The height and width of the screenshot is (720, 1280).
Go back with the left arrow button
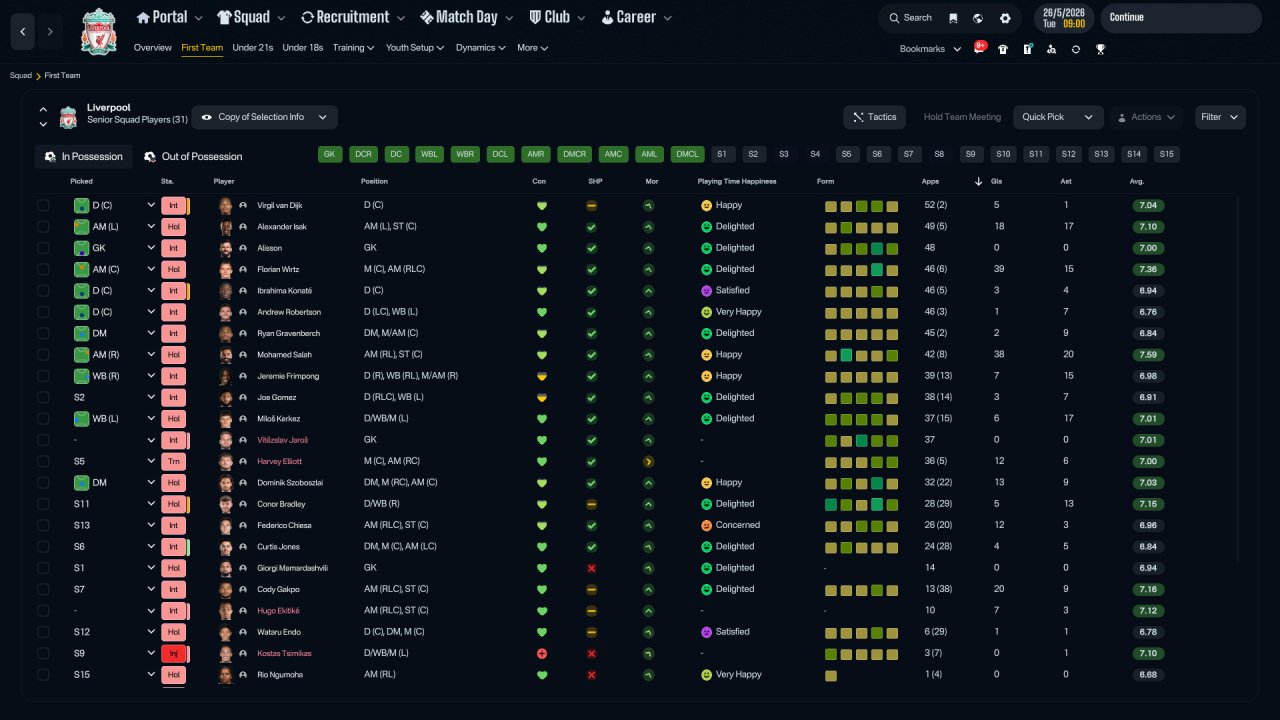click(23, 32)
